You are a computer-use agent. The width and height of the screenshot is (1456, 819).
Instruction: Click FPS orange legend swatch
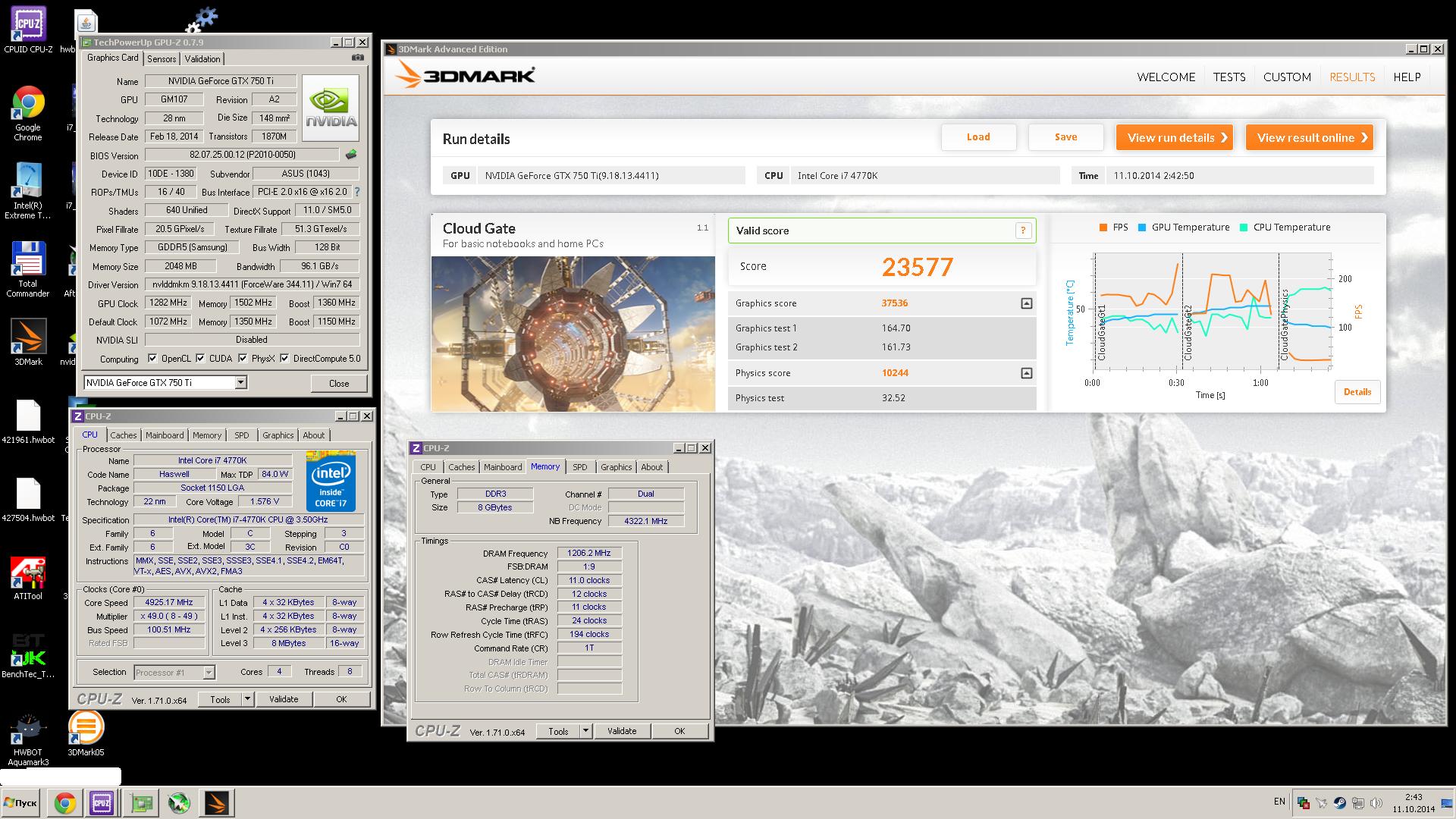[1103, 227]
